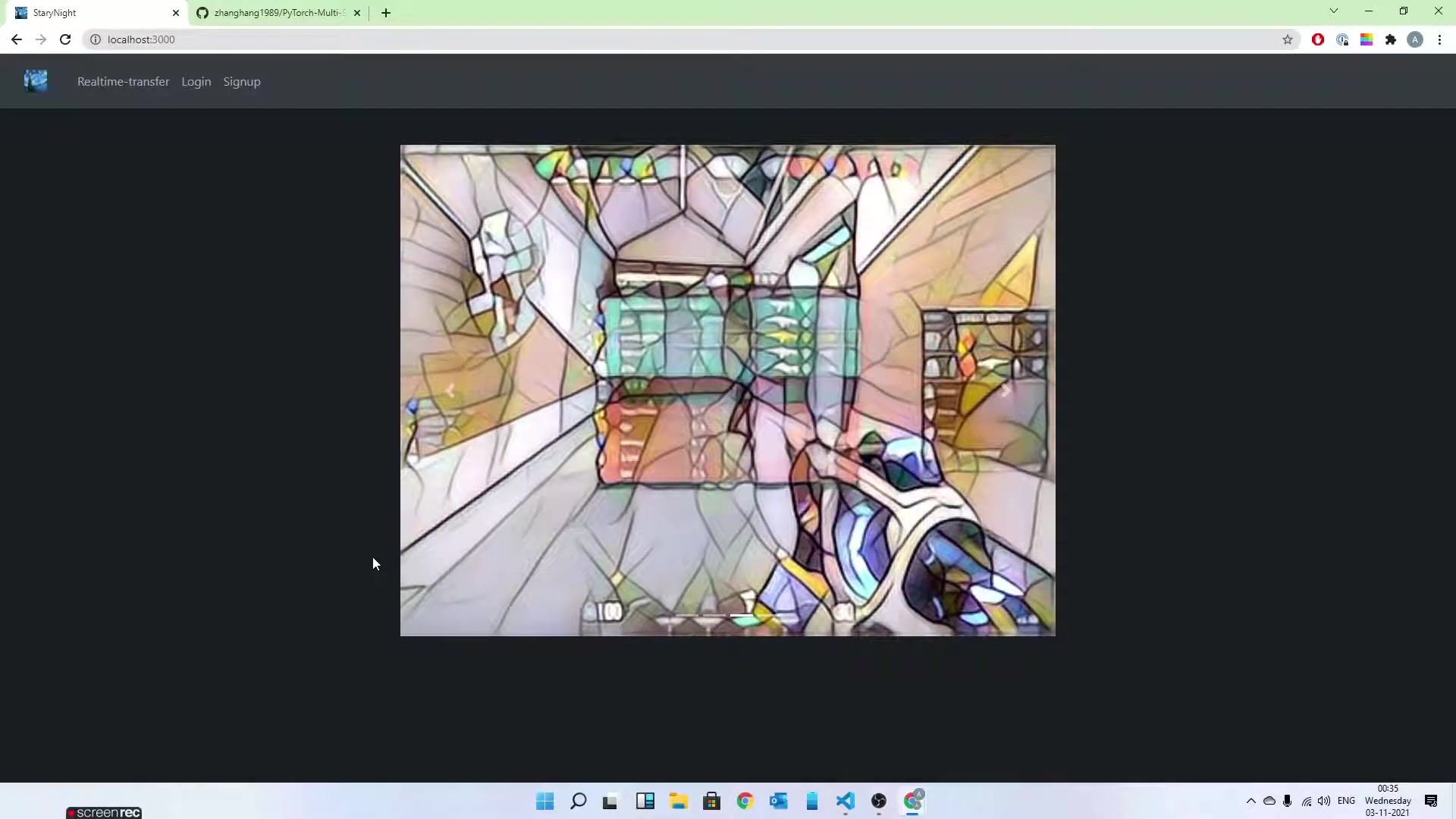
Task: Open a new browser tab
Action: (386, 13)
